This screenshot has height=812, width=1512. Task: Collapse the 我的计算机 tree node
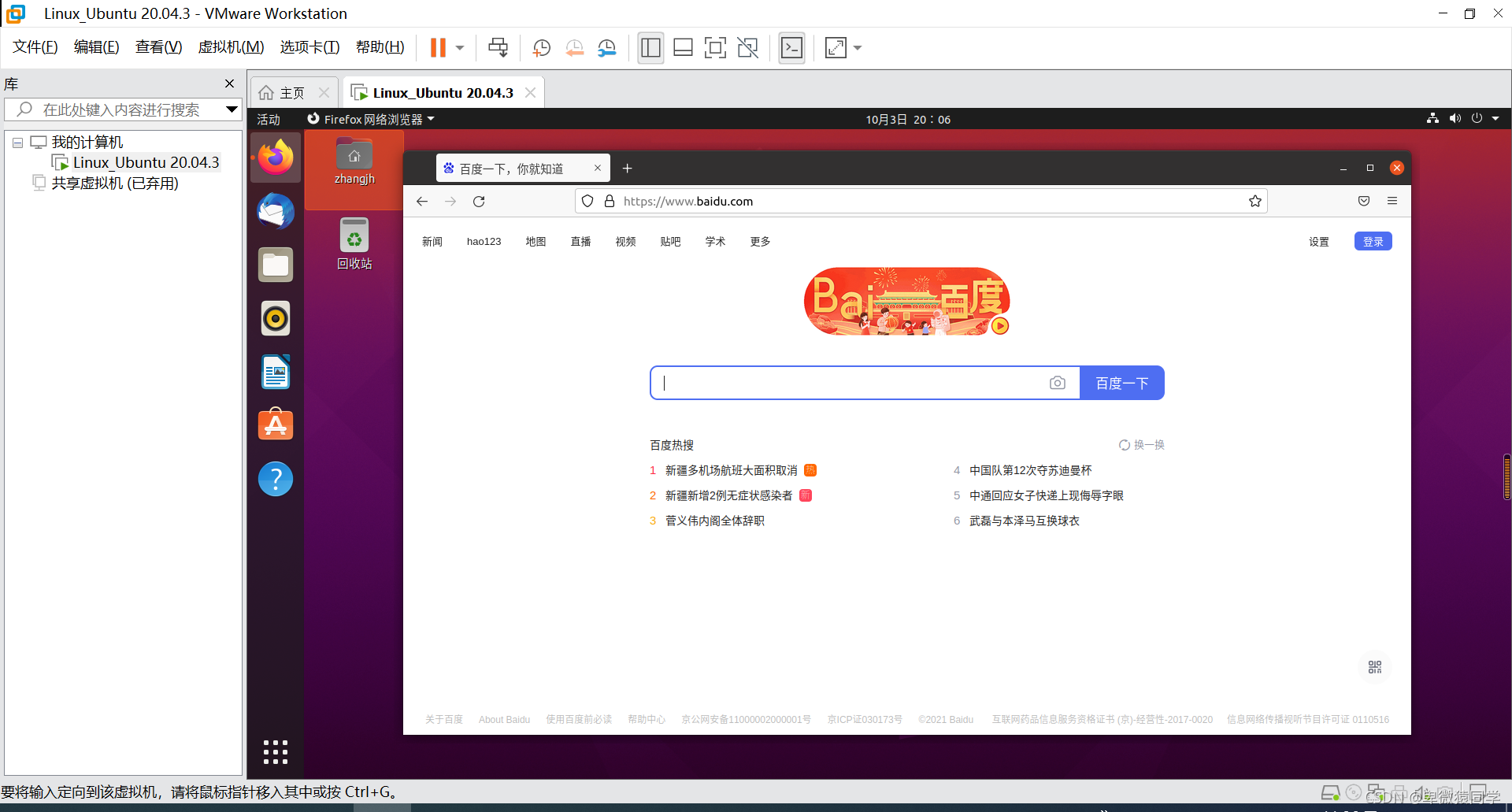(x=17, y=143)
